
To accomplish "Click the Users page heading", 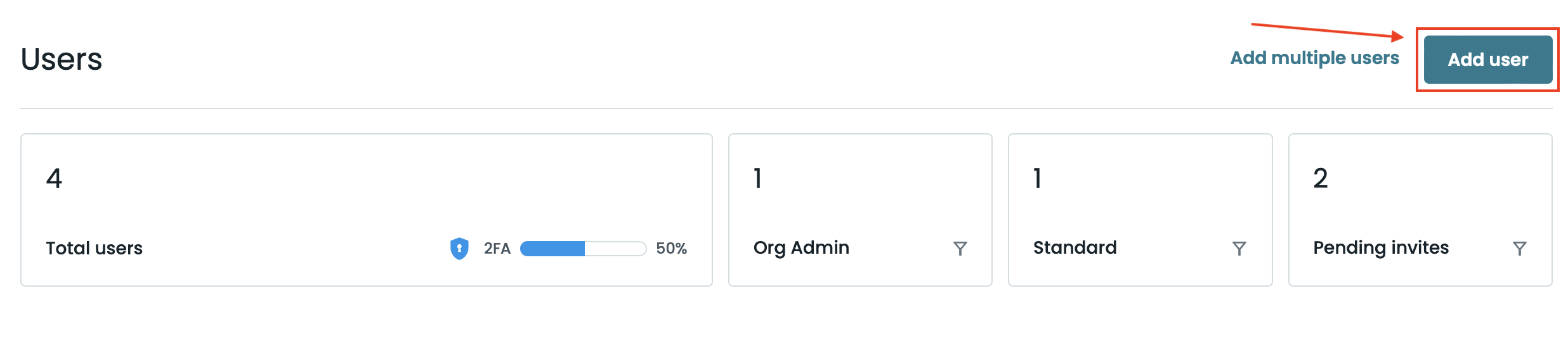I will click(62, 60).
